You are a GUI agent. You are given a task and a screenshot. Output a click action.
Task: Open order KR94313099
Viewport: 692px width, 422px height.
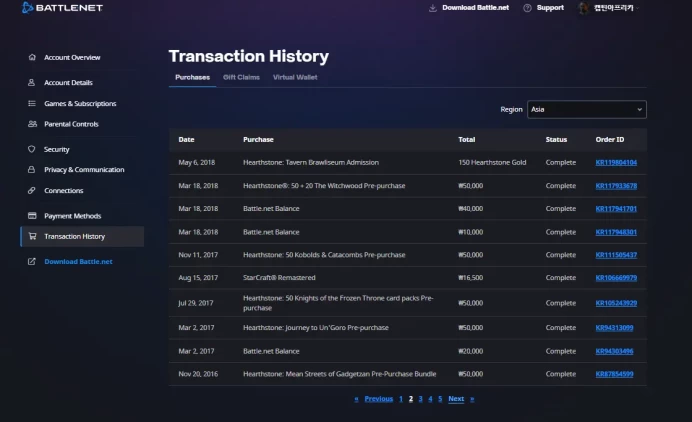point(614,328)
